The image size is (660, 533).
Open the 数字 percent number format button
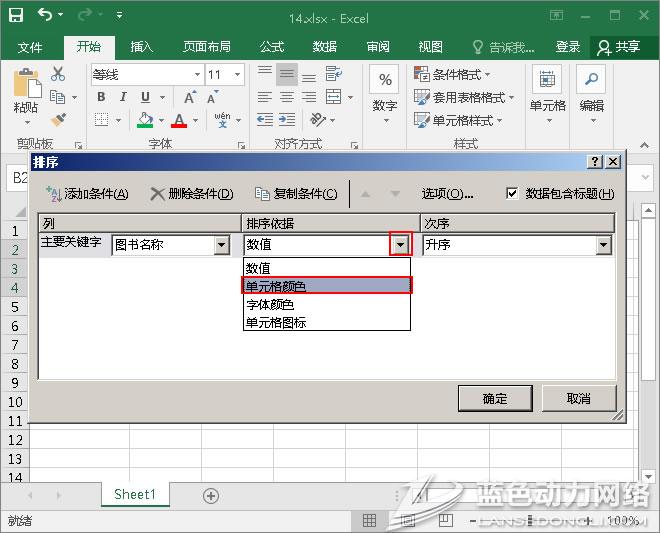tap(385, 94)
